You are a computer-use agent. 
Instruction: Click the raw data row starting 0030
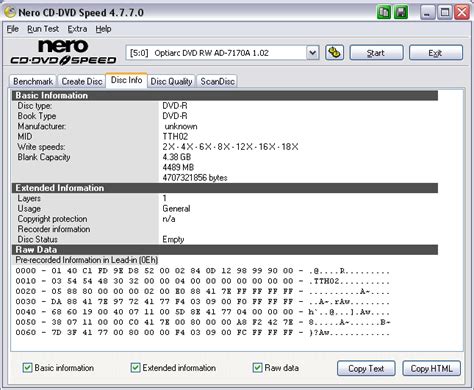tap(203, 302)
